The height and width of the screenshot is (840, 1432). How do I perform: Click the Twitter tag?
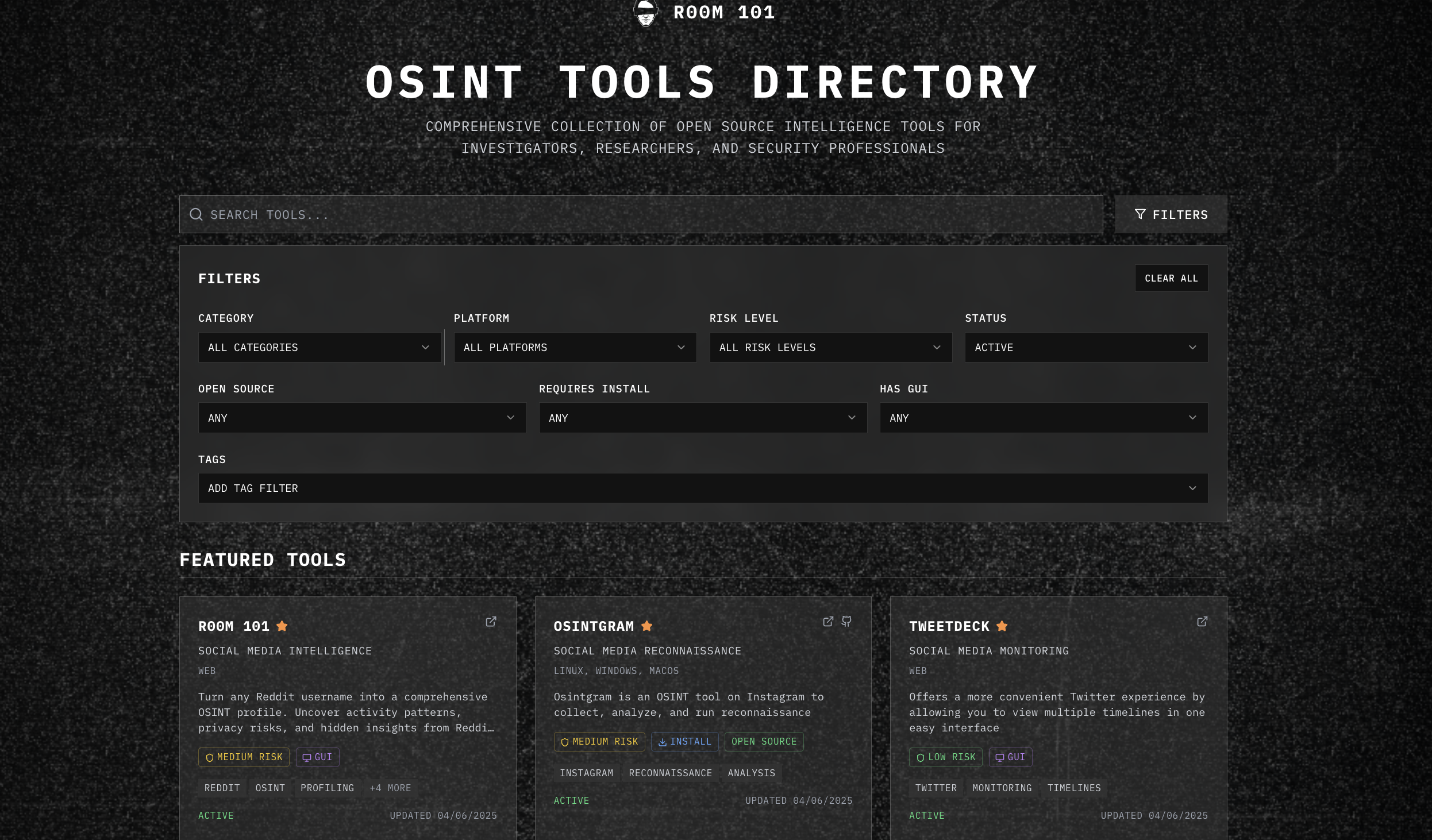point(936,788)
